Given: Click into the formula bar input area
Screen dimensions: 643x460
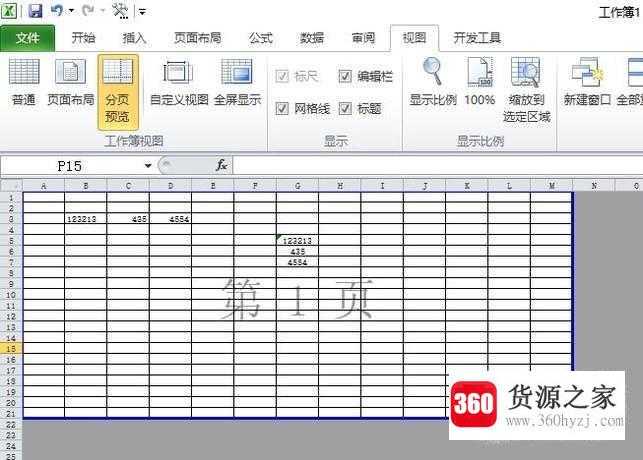Looking at the screenshot, I should (x=437, y=166).
